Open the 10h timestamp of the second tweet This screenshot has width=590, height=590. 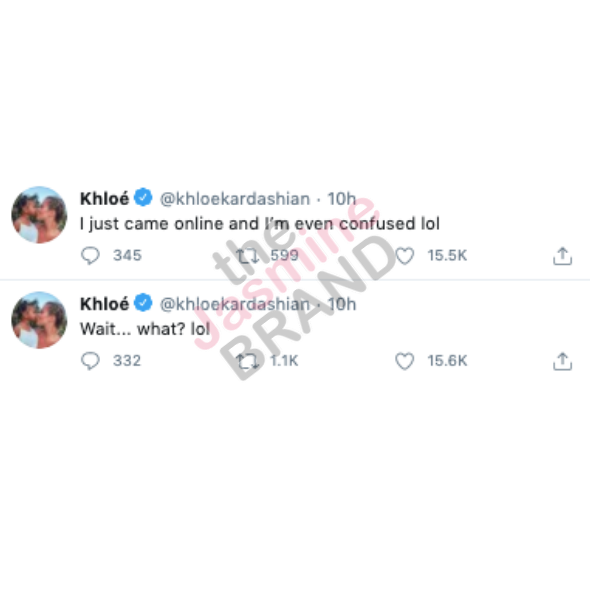coord(342,304)
